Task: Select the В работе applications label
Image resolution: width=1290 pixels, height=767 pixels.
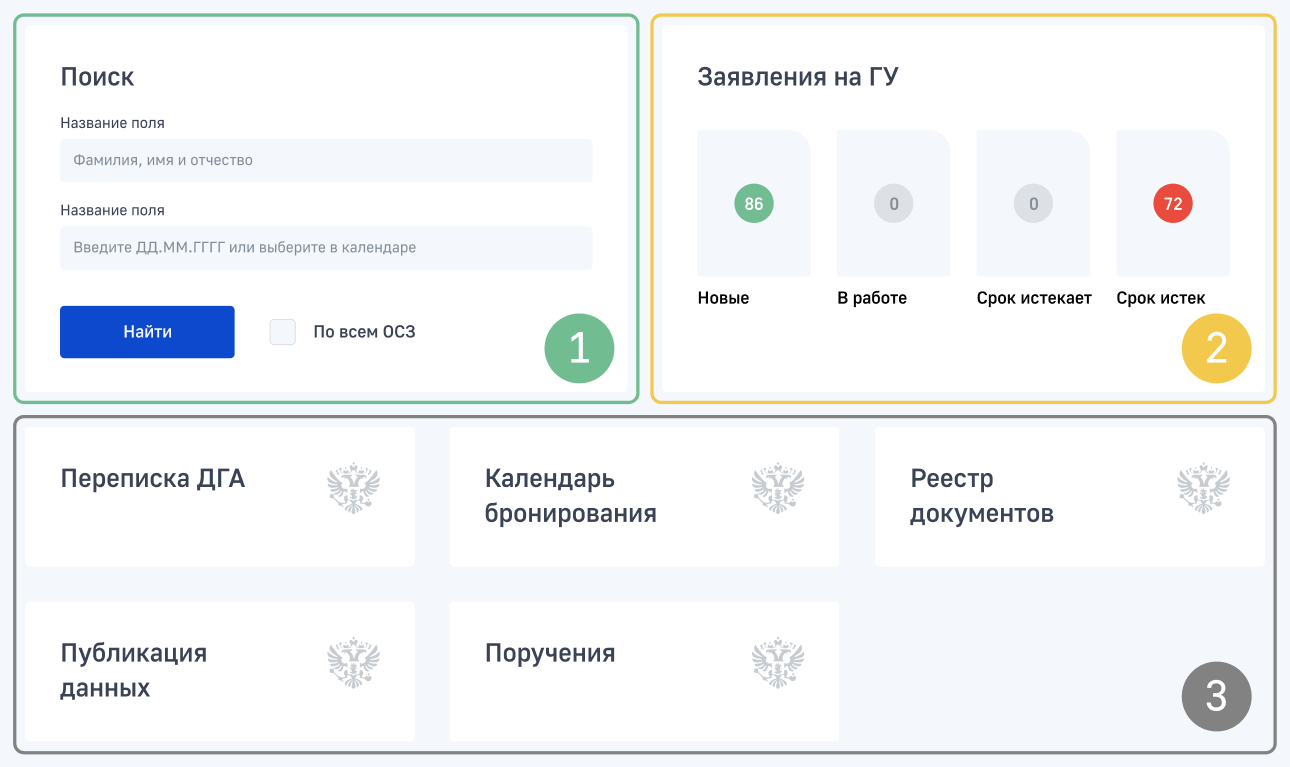Action: click(x=872, y=298)
